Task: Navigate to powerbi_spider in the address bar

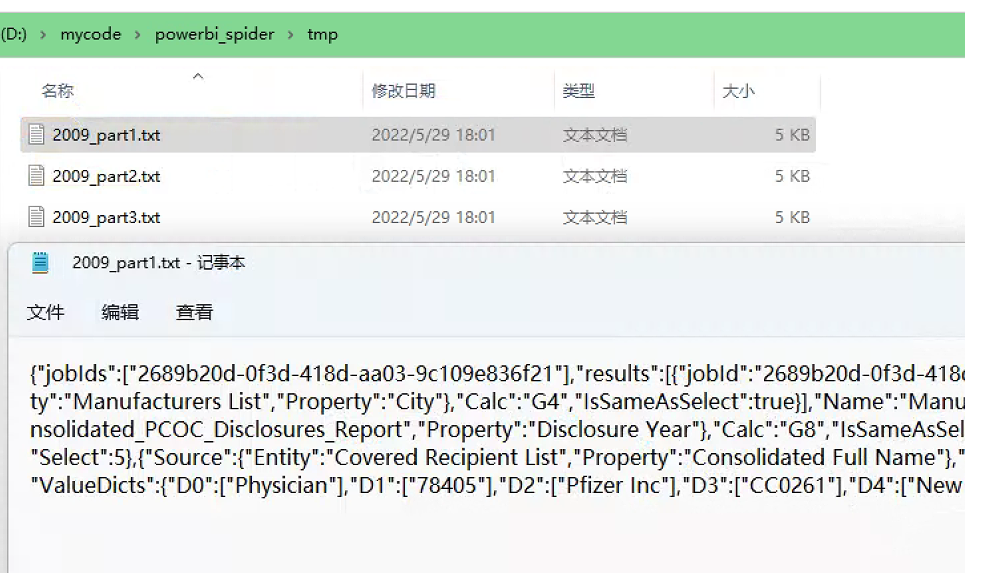Action: (x=215, y=34)
